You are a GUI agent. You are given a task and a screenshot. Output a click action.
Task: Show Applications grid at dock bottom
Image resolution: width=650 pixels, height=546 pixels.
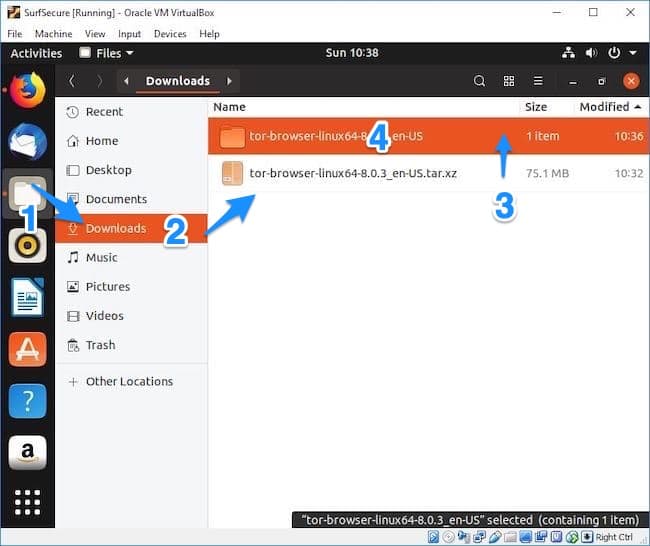coord(27,502)
